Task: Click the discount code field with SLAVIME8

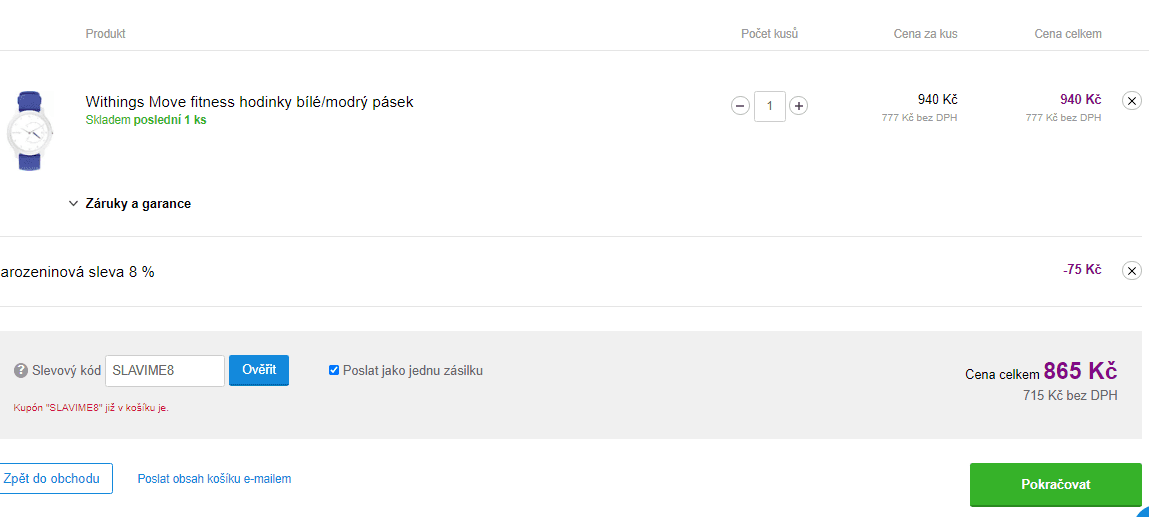Action: pyautogui.click(x=165, y=371)
